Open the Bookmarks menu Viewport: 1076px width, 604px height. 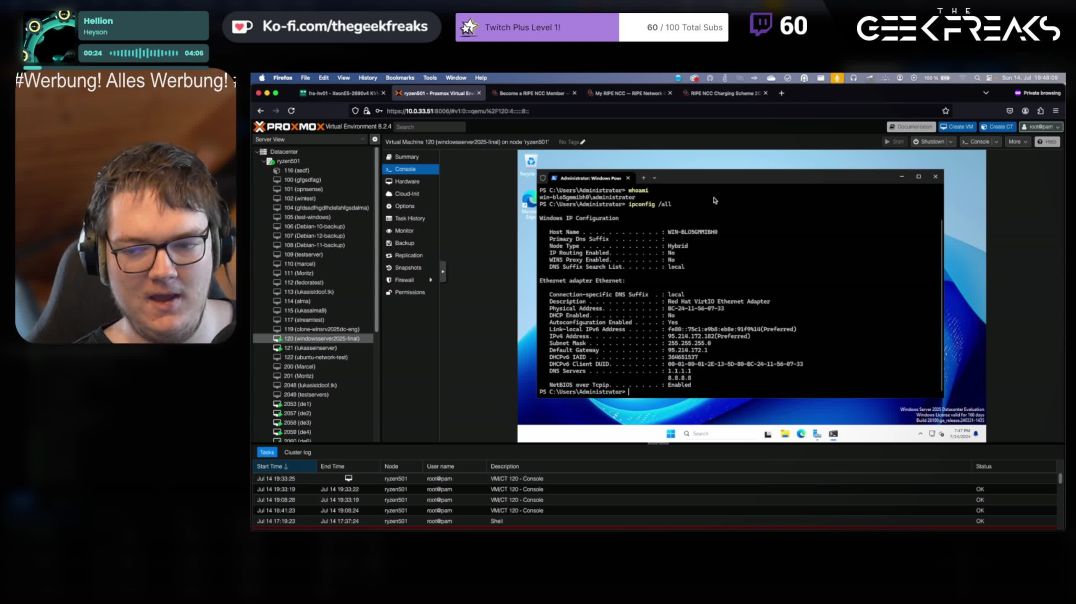[400, 78]
